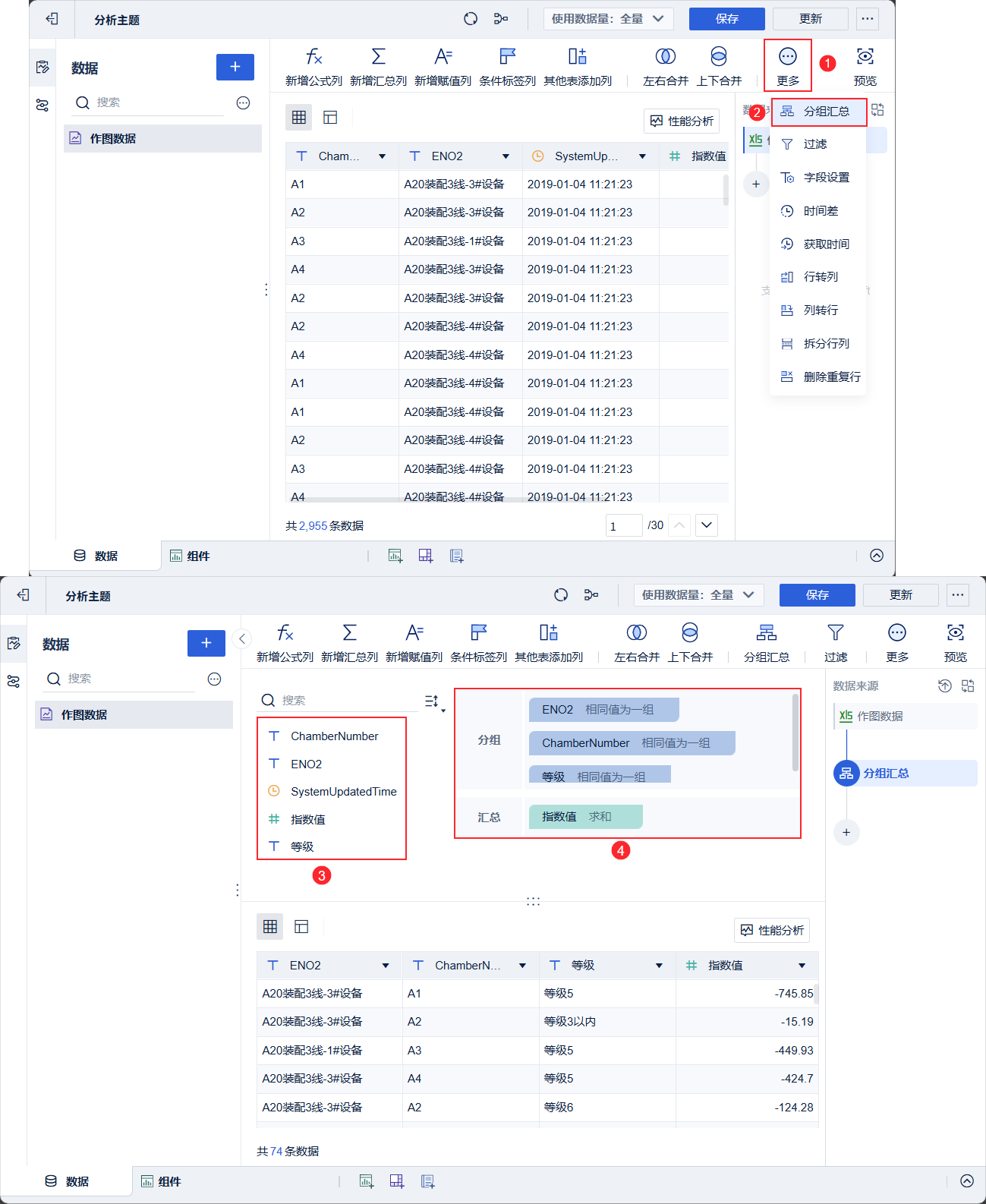Click ENO2 相同值为一组 group chip
This screenshot has height=1204, width=986.
pyautogui.click(x=604, y=710)
